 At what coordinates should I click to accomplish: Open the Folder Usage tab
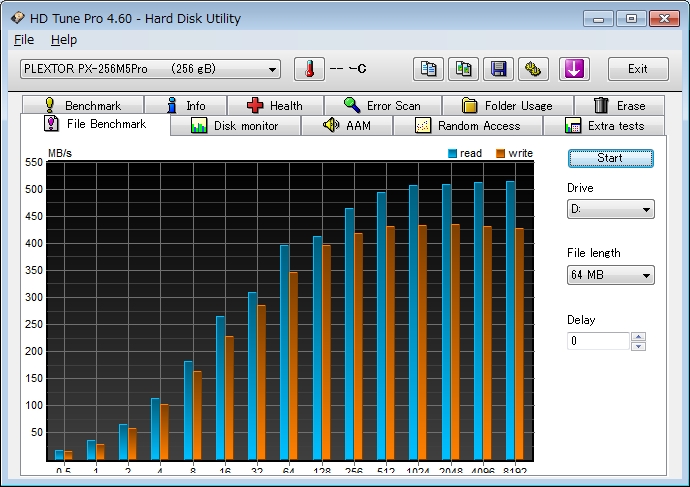(507, 105)
